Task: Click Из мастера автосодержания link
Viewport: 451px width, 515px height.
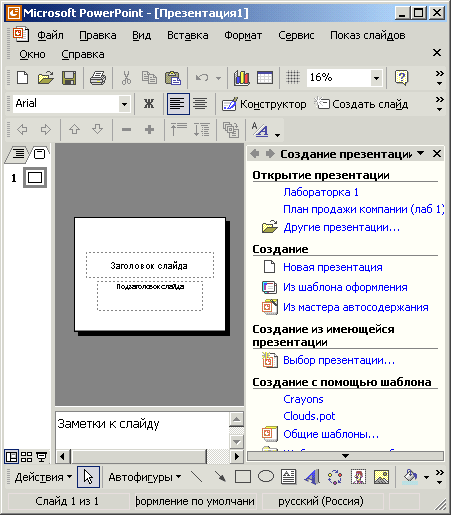Action: [x=356, y=307]
